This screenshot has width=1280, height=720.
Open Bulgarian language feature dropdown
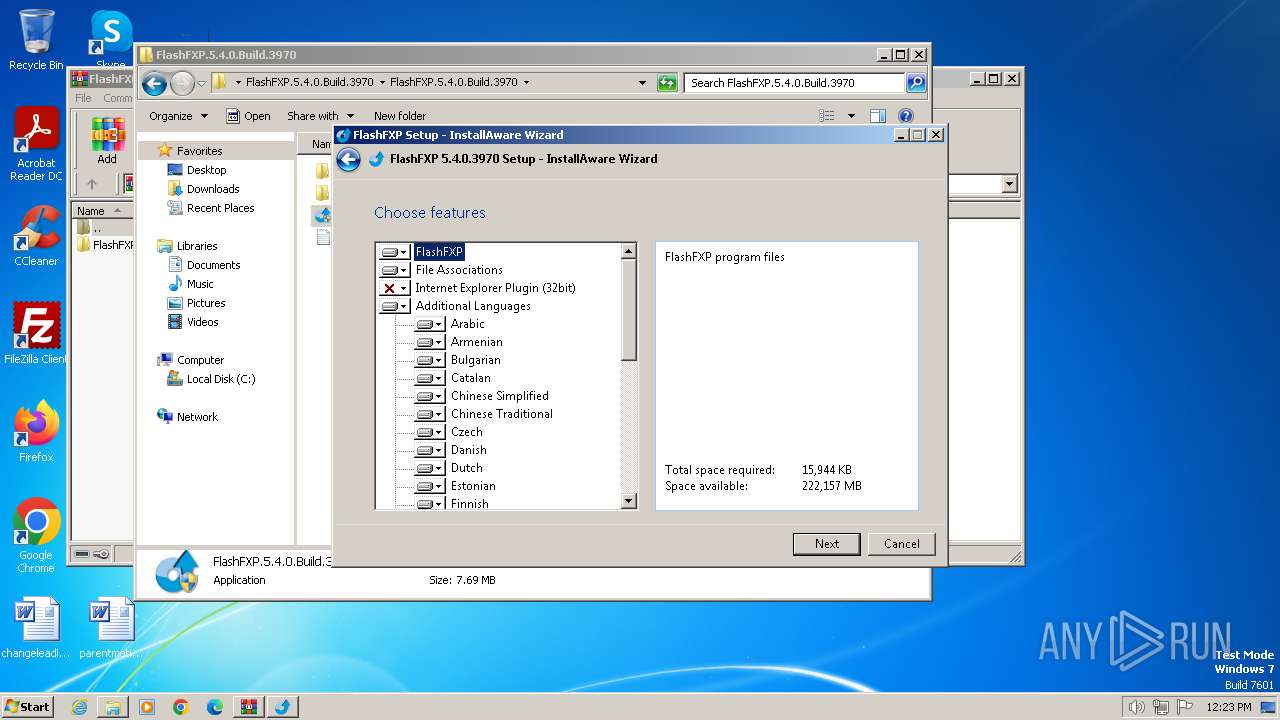pos(429,360)
